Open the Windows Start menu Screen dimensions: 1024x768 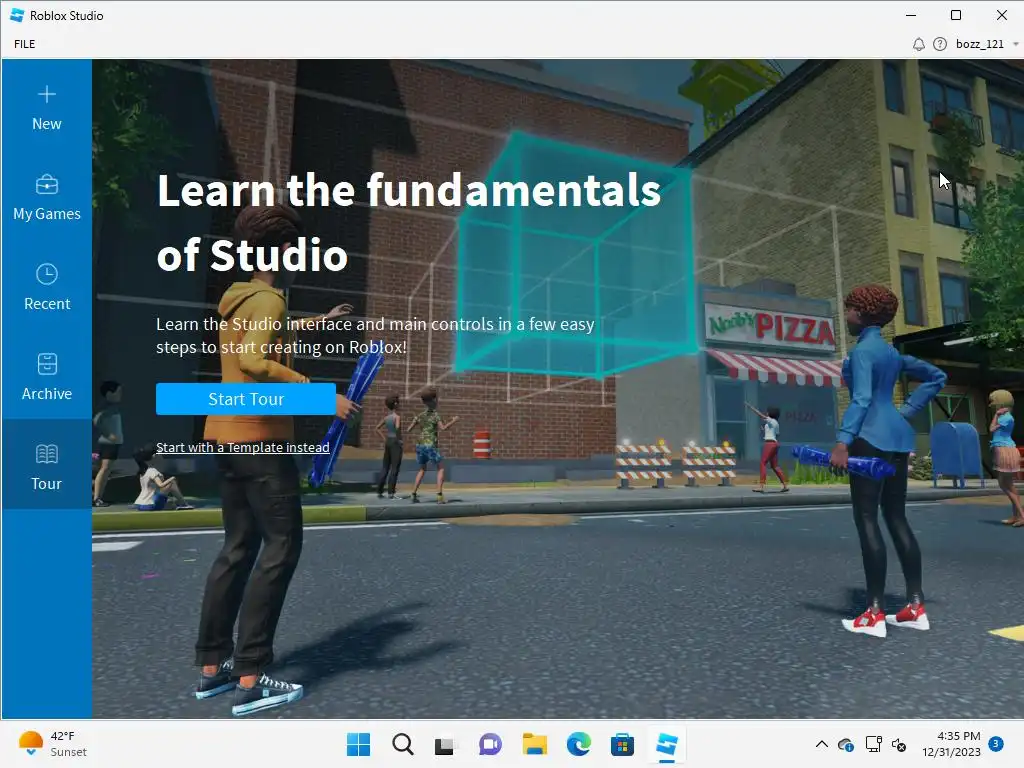point(358,744)
